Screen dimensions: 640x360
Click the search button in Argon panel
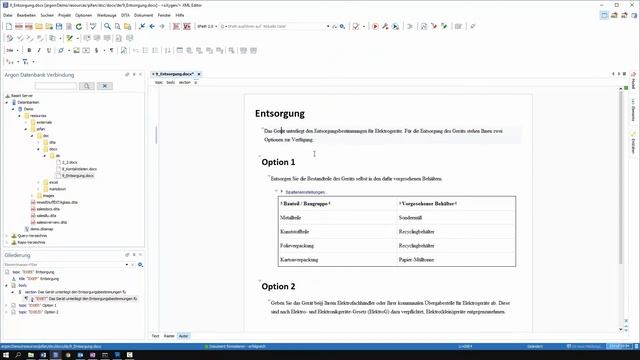(x=87, y=86)
